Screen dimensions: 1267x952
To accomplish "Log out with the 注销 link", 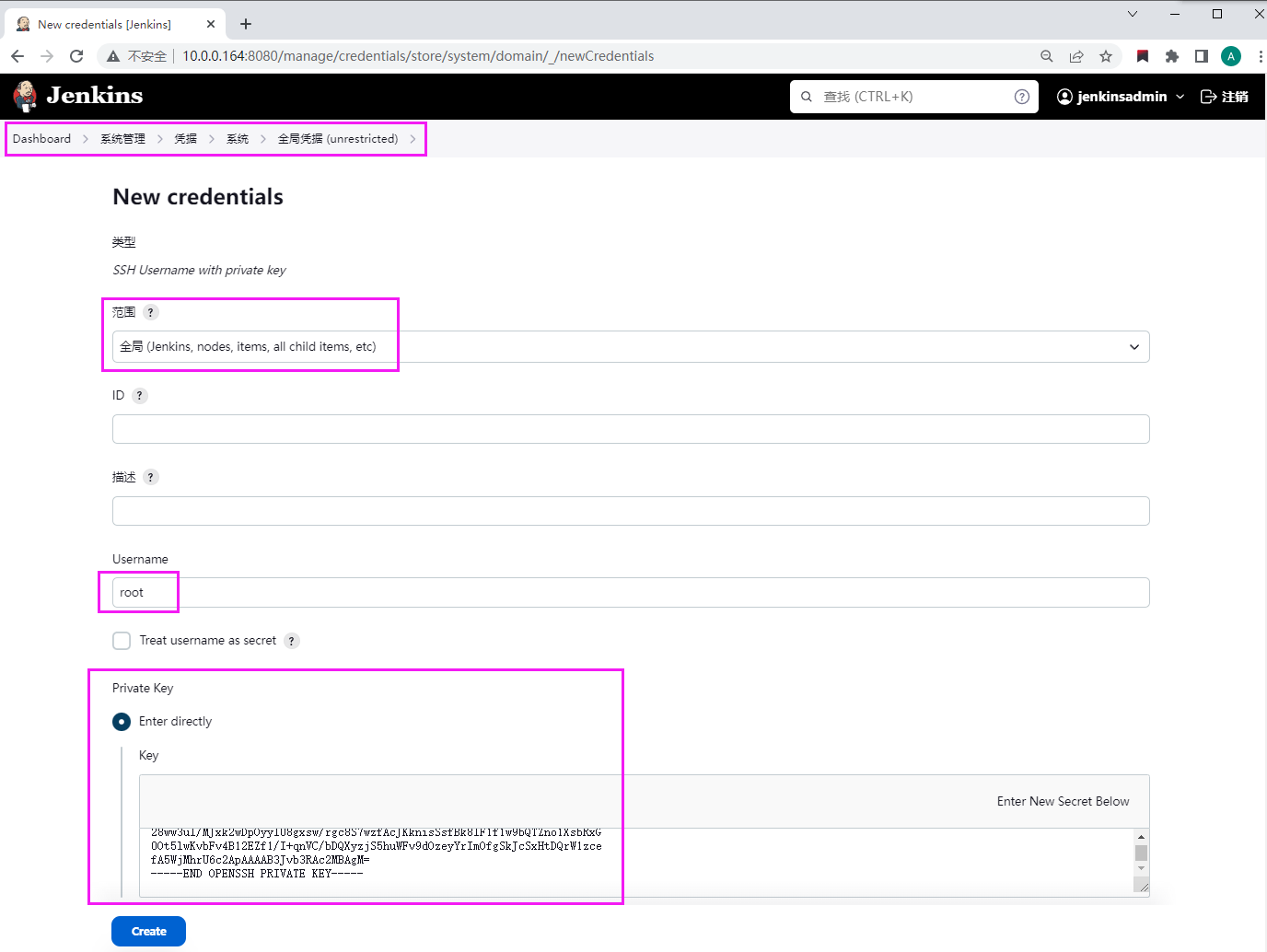I will [x=1225, y=97].
